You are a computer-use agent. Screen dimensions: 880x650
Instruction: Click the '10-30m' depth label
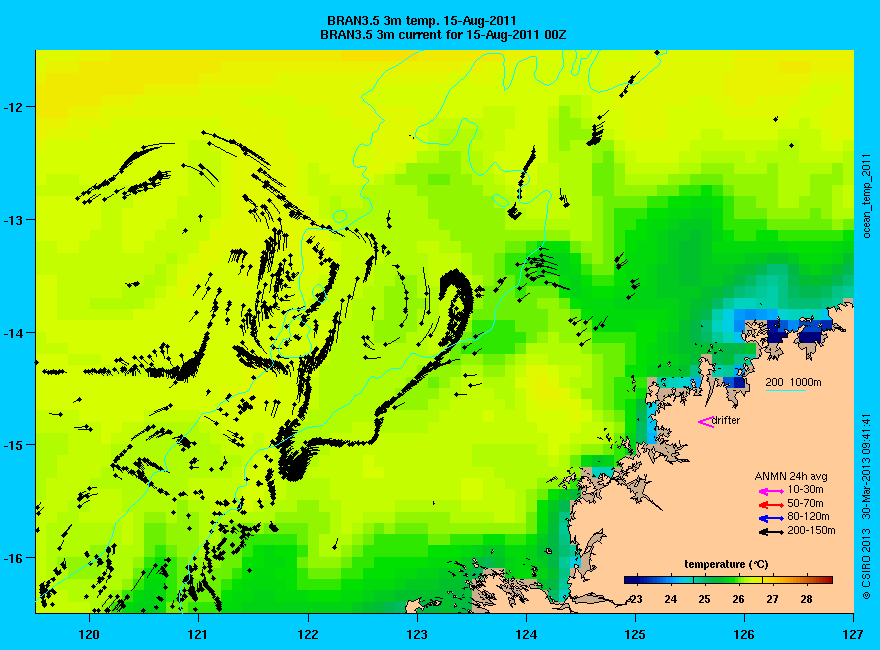(x=805, y=489)
